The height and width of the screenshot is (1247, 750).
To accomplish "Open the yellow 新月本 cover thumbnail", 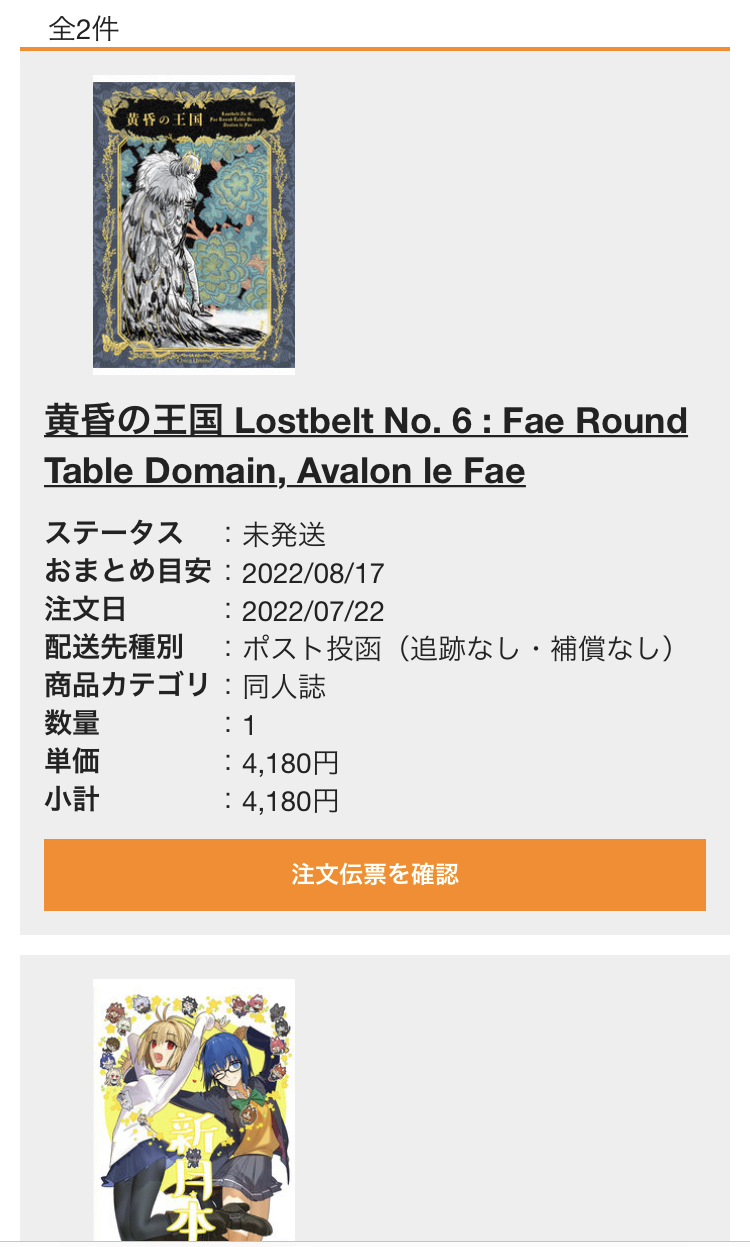I will pos(194,1110).
